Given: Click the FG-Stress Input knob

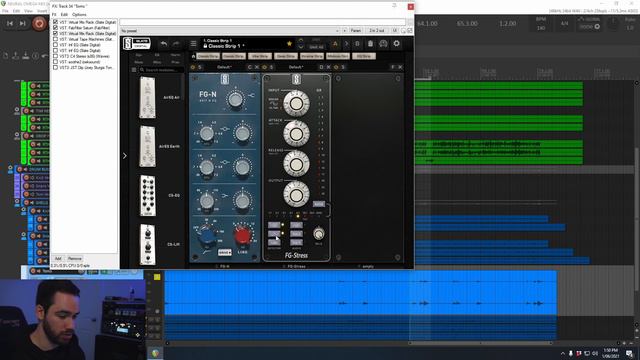Looking at the screenshot, I should 296,103.
